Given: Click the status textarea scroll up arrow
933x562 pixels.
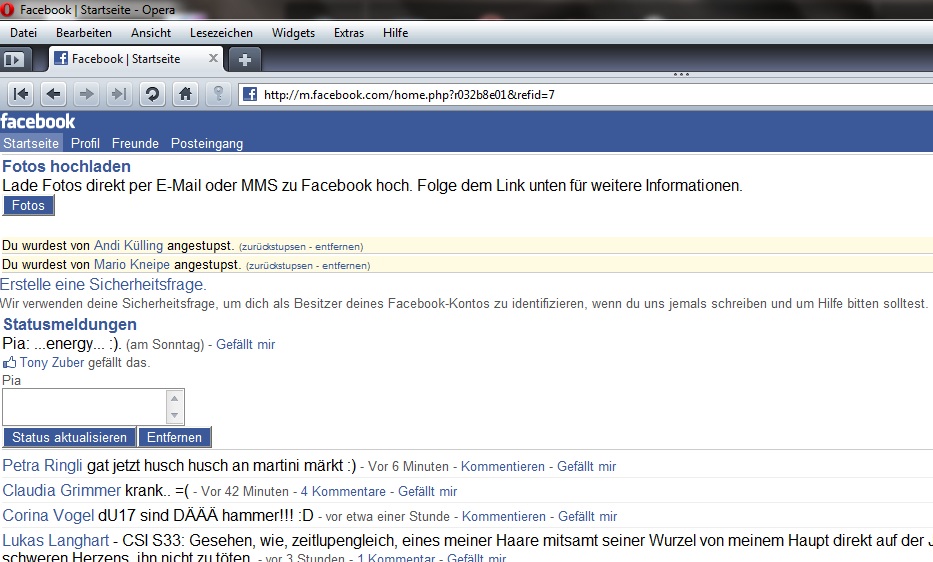Looking at the screenshot, I should click(x=174, y=398).
